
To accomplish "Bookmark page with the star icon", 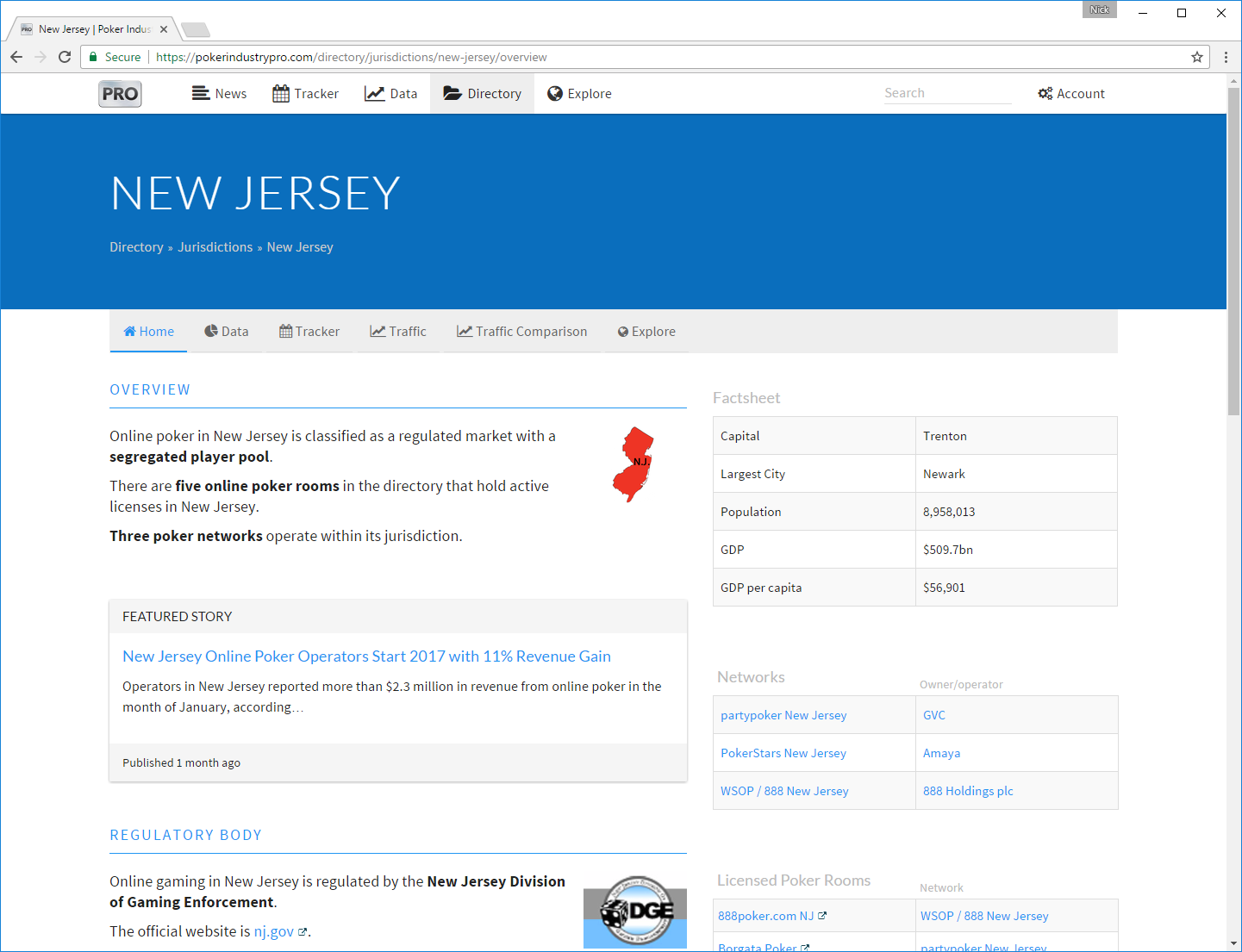I will click(1197, 57).
